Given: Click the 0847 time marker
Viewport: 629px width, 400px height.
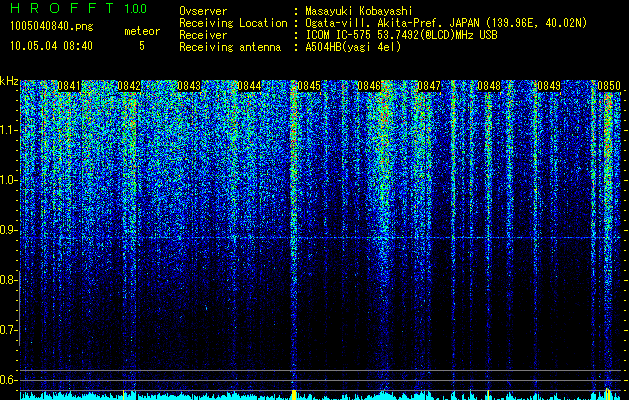Looking at the screenshot, I should pyautogui.click(x=429, y=86).
